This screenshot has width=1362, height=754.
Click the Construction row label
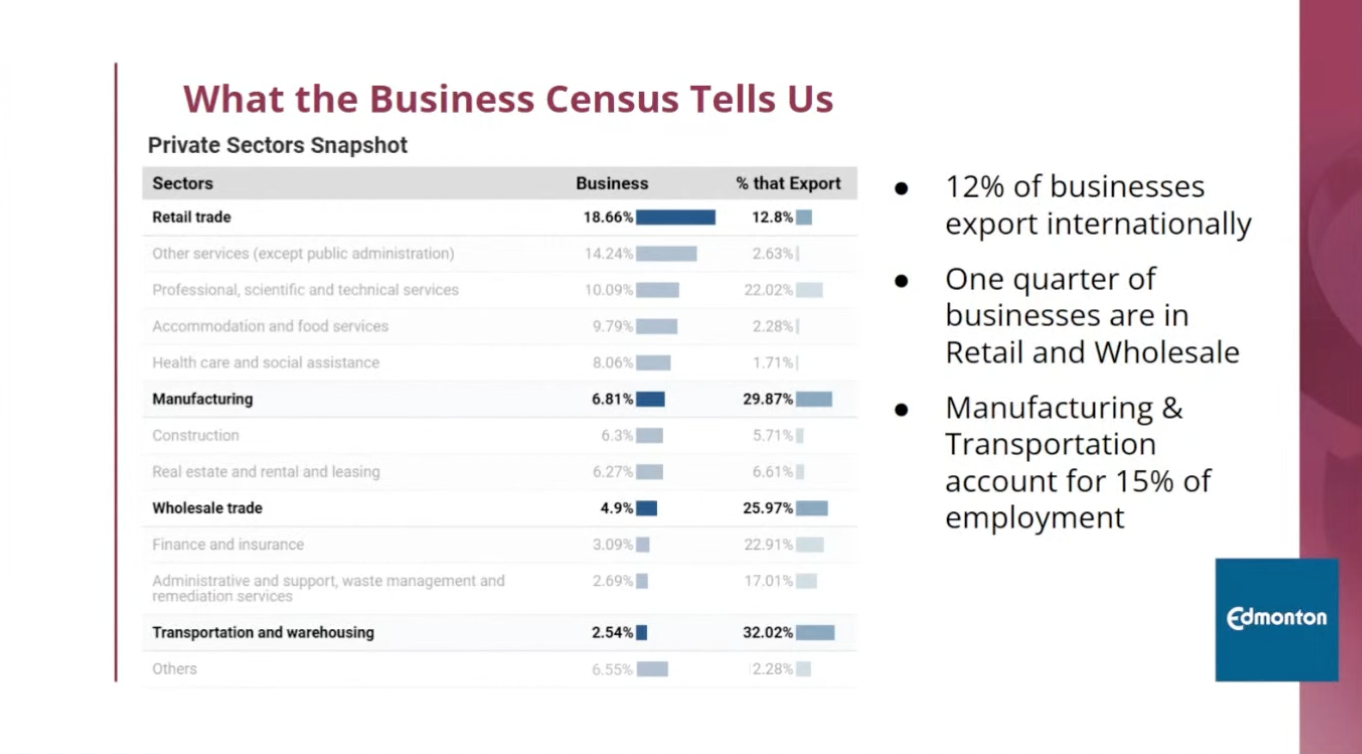point(196,436)
